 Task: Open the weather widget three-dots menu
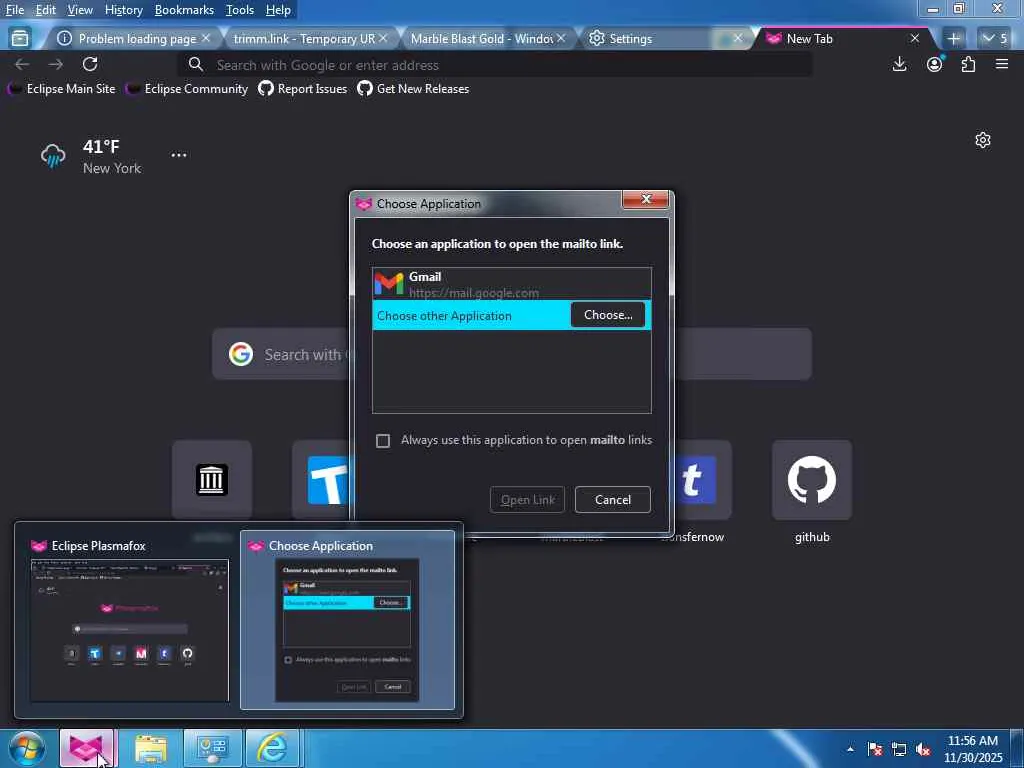pos(178,155)
